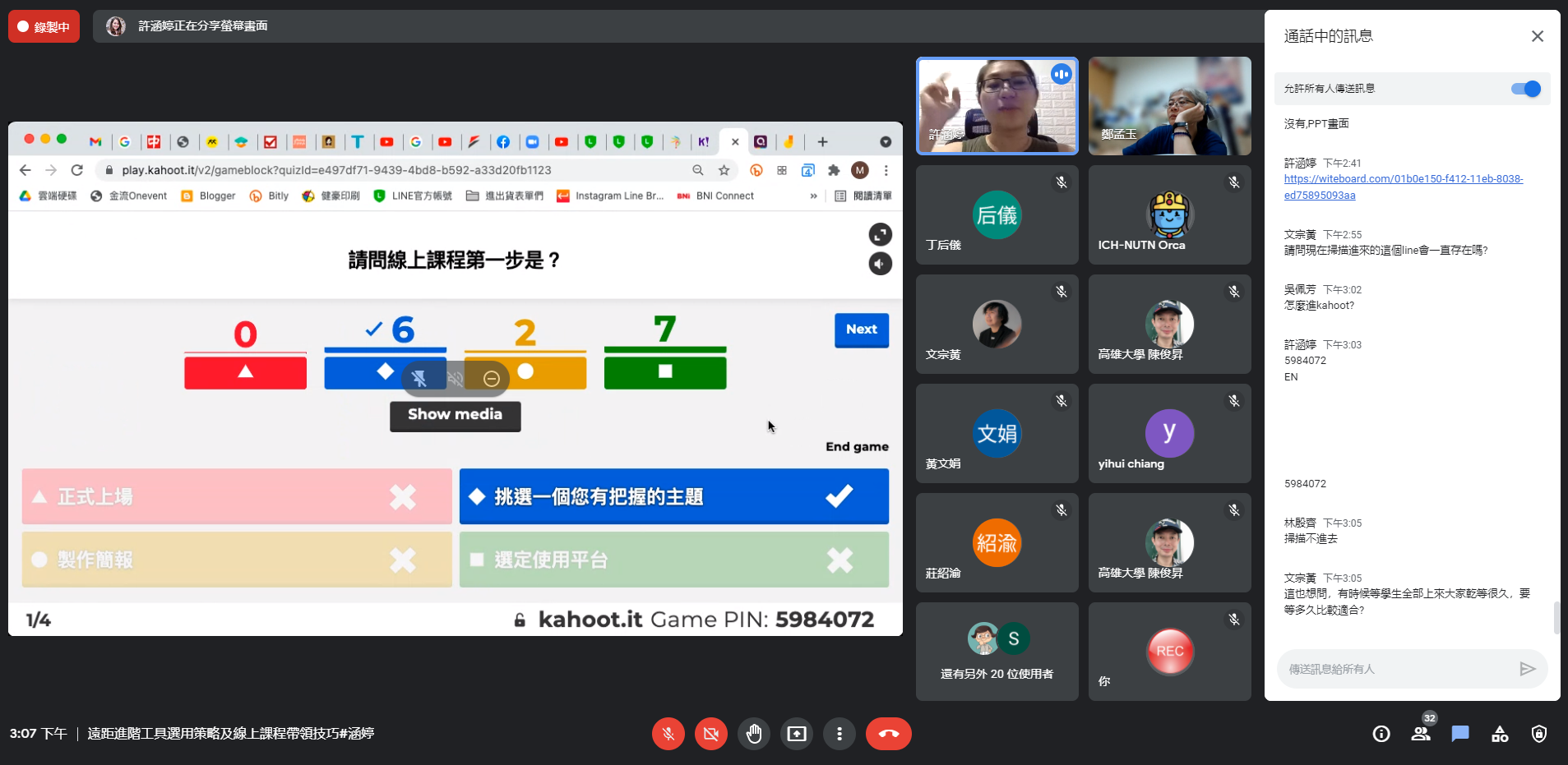The width and height of the screenshot is (1568, 765).
Task: Click the browser back arrow
Action: click(25, 170)
